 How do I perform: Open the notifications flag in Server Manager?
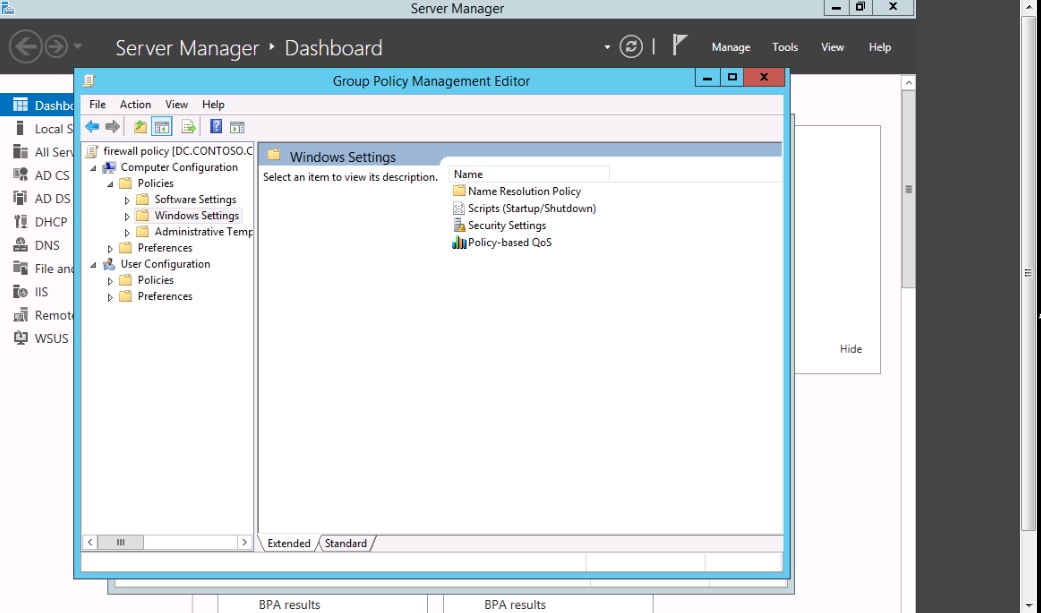pyautogui.click(x=679, y=45)
